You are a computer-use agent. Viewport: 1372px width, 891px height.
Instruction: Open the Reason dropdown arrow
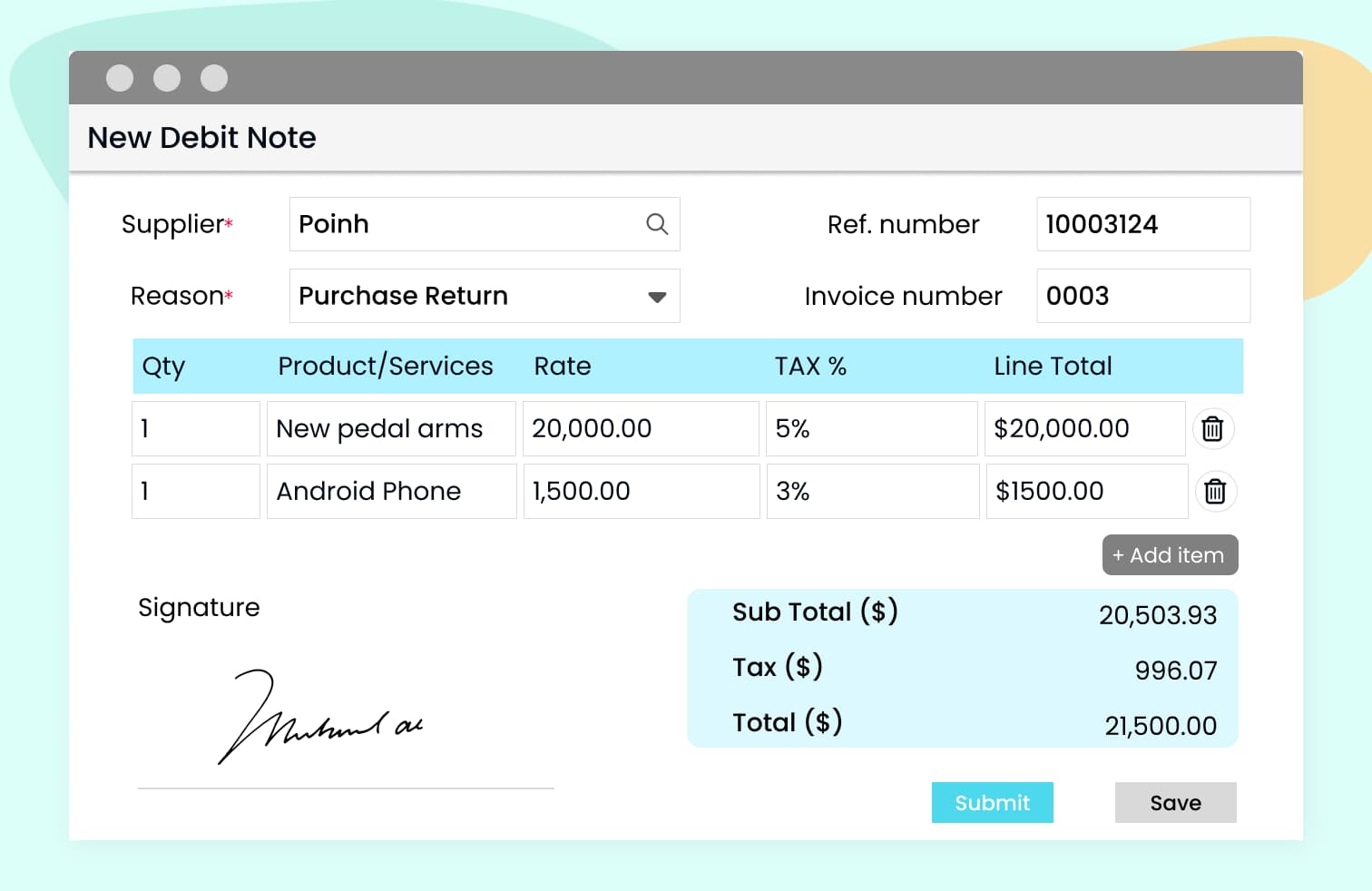point(657,297)
